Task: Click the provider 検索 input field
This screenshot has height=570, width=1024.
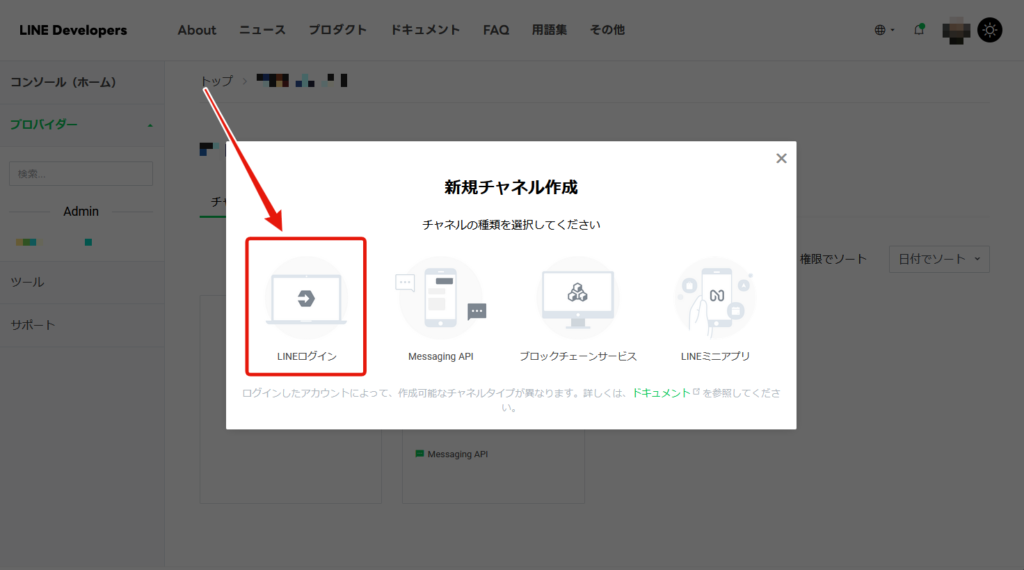Action: pyautogui.click(x=81, y=174)
